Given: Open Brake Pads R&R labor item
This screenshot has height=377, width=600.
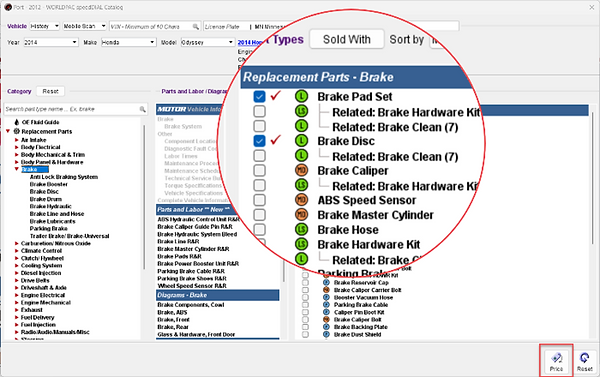Looking at the screenshot, I should coord(179,256).
